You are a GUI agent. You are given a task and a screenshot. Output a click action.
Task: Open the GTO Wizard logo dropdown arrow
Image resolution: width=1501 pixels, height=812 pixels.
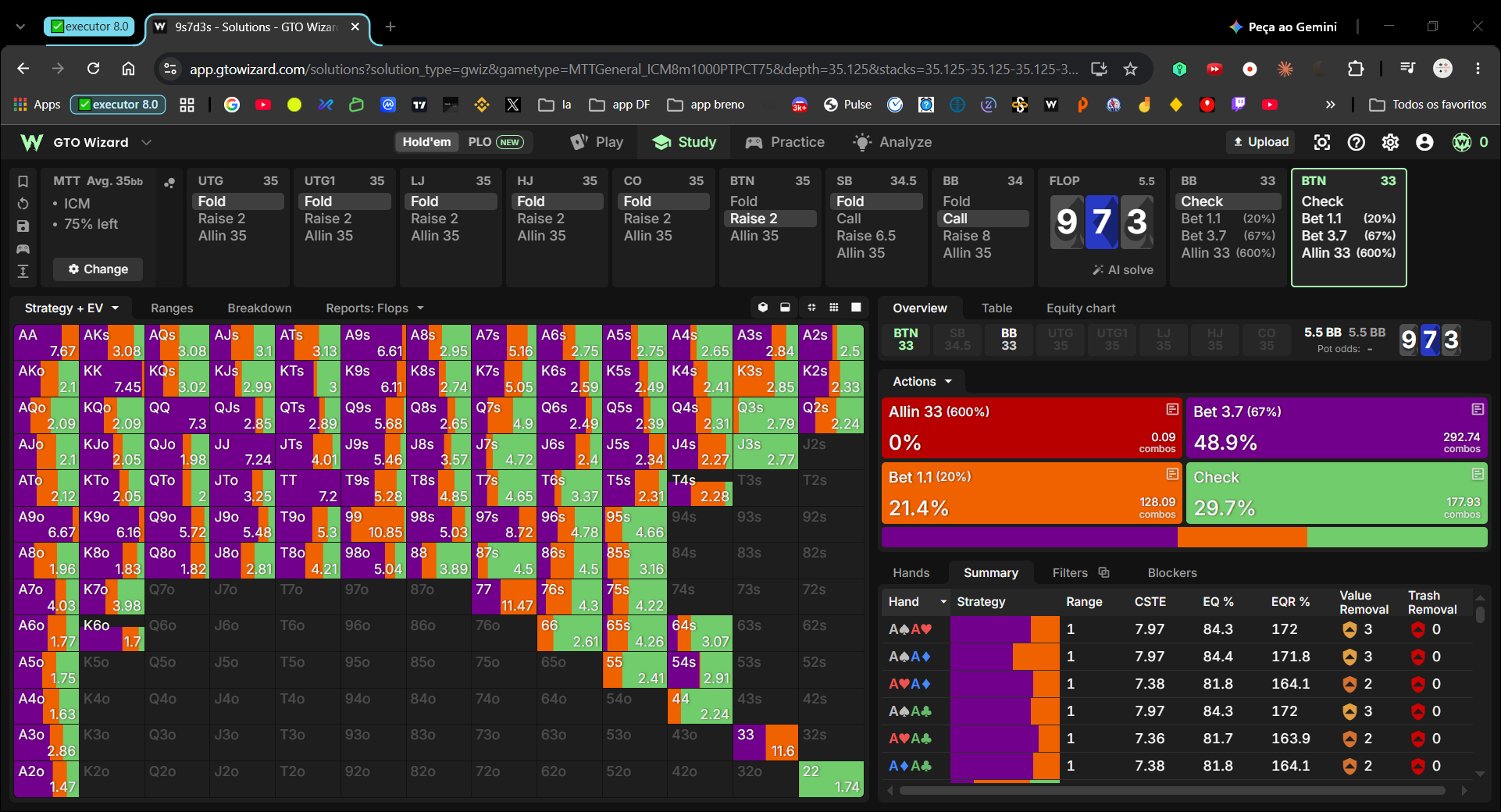(x=146, y=142)
